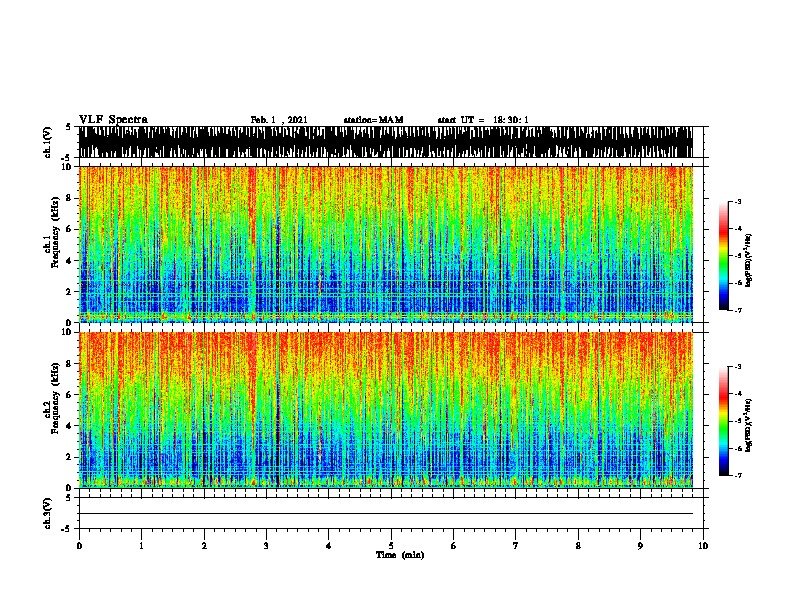Click the ch.1 colorbar gradient
Image resolution: width=792 pixels, height=612 pixels.
coord(724,256)
